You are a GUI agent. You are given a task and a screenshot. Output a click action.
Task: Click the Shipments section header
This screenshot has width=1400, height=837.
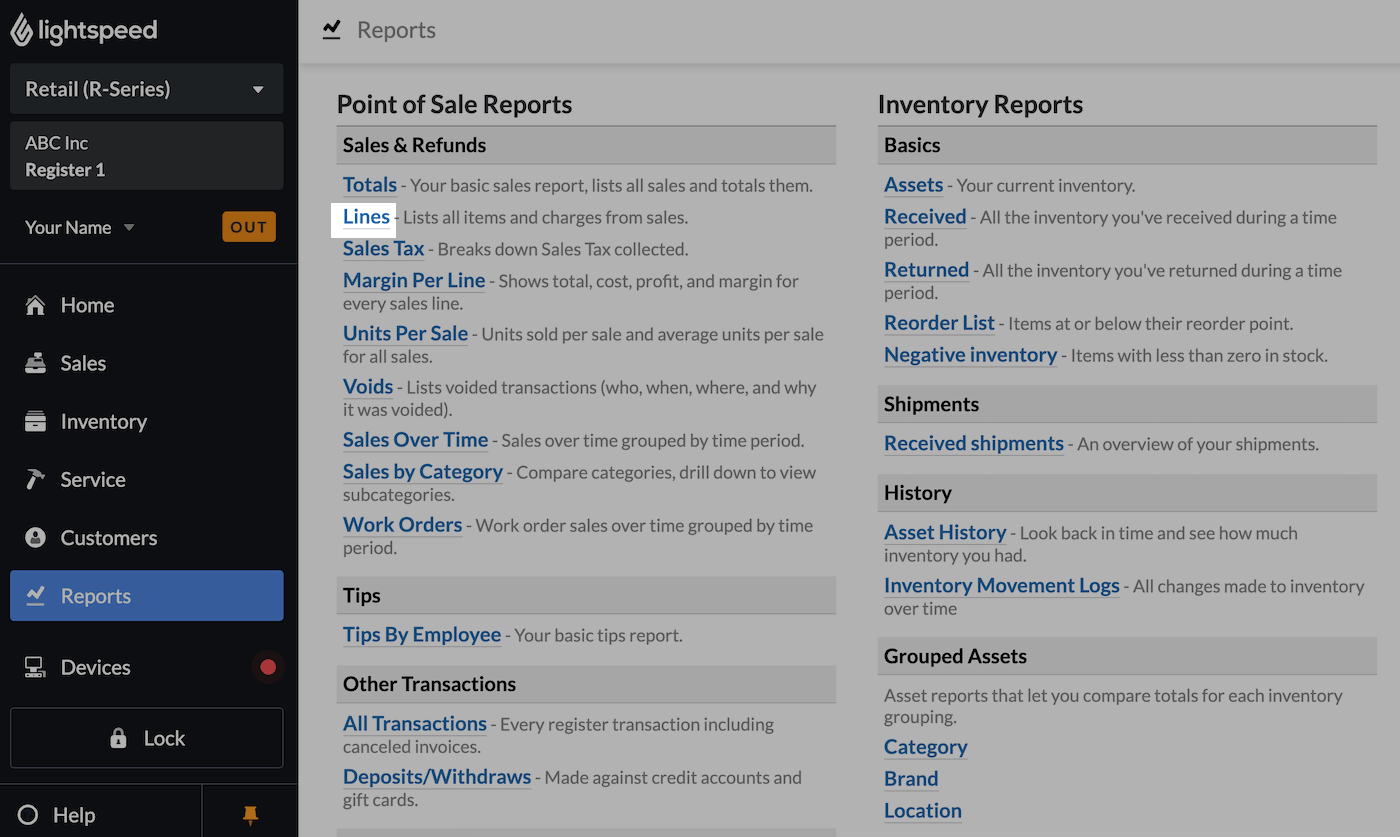coord(1127,404)
